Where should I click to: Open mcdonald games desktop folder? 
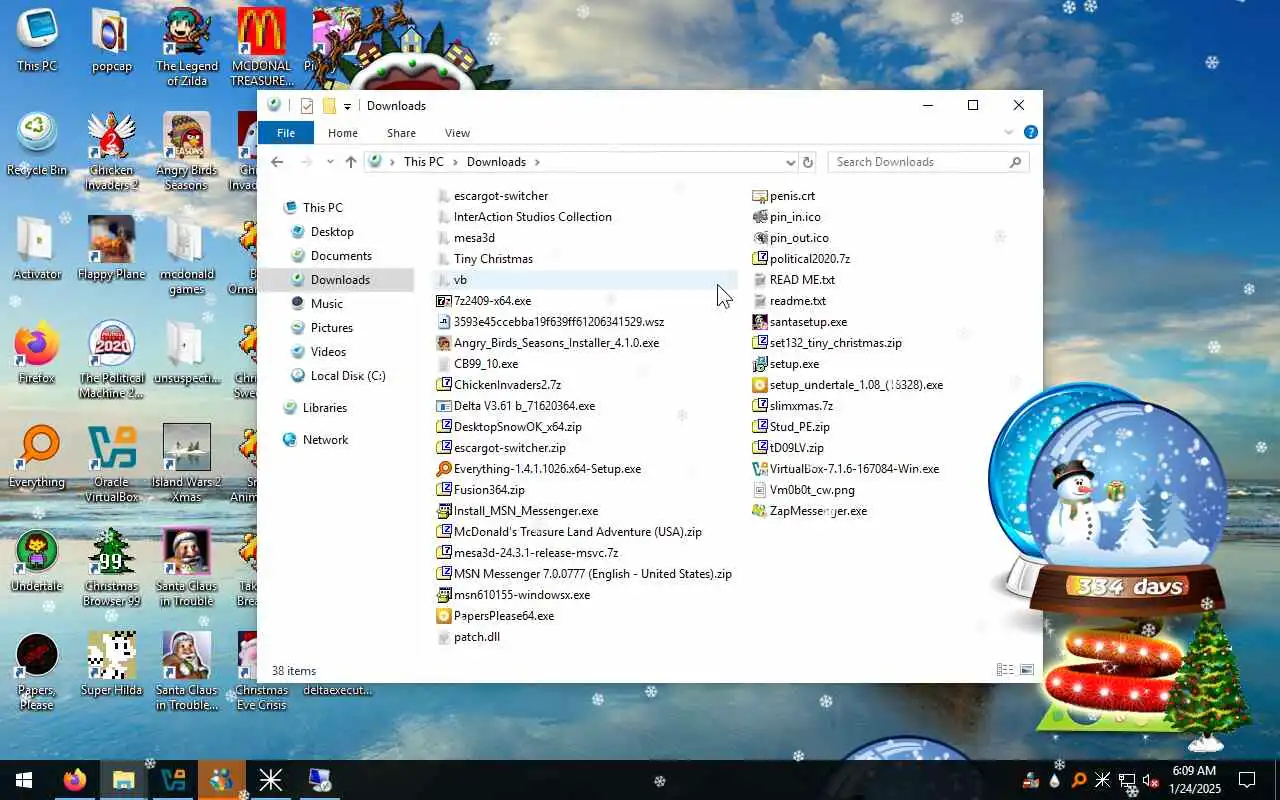[x=187, y=255]
